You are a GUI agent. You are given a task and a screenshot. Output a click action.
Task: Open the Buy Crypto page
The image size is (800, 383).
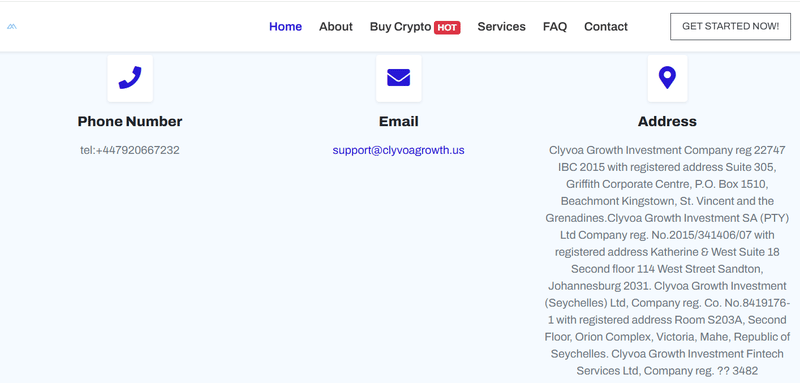click(x=401, y=27)
